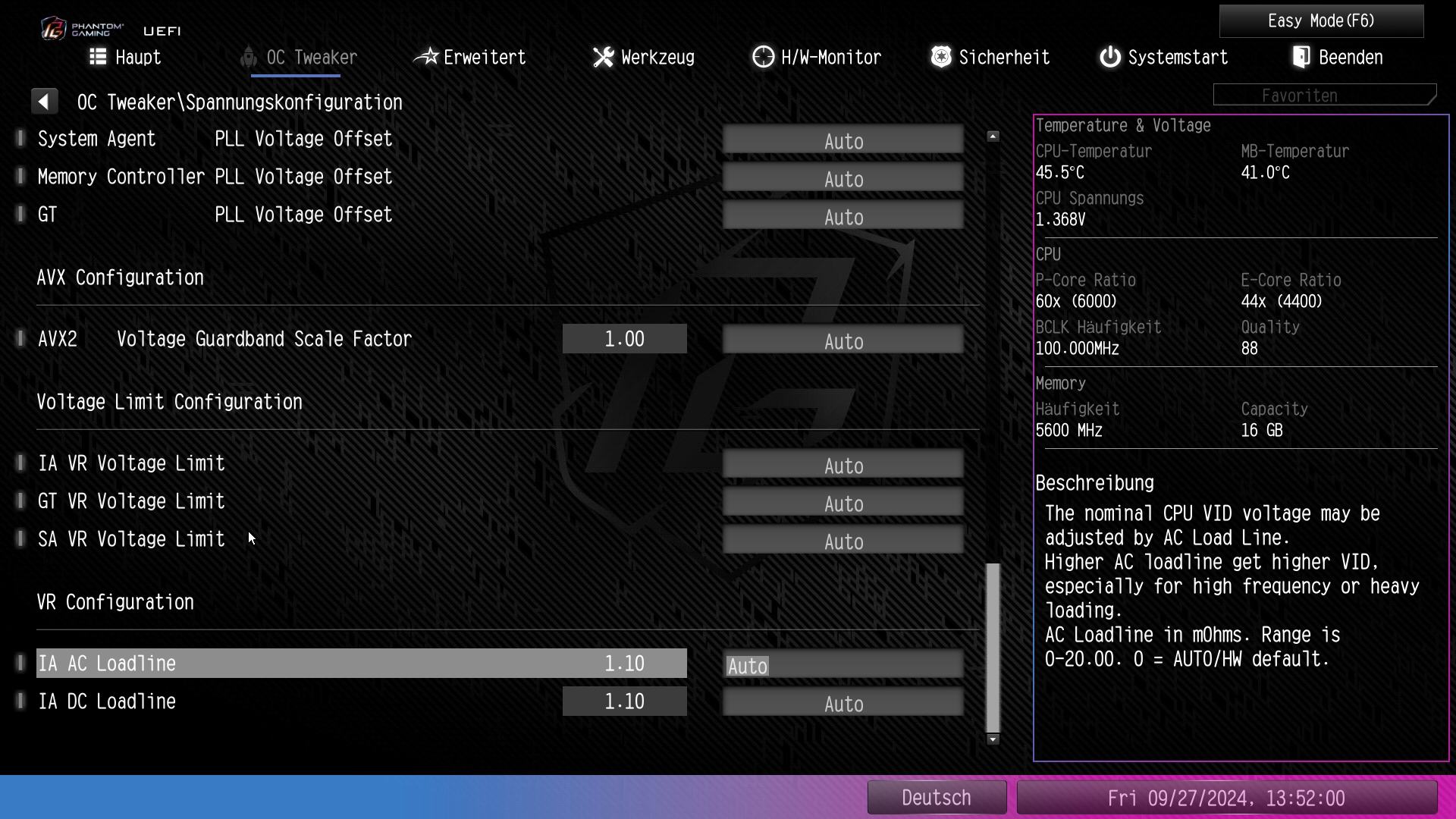Click the Erweitert star icon
1456x819 pixels.
coord(426,57)
